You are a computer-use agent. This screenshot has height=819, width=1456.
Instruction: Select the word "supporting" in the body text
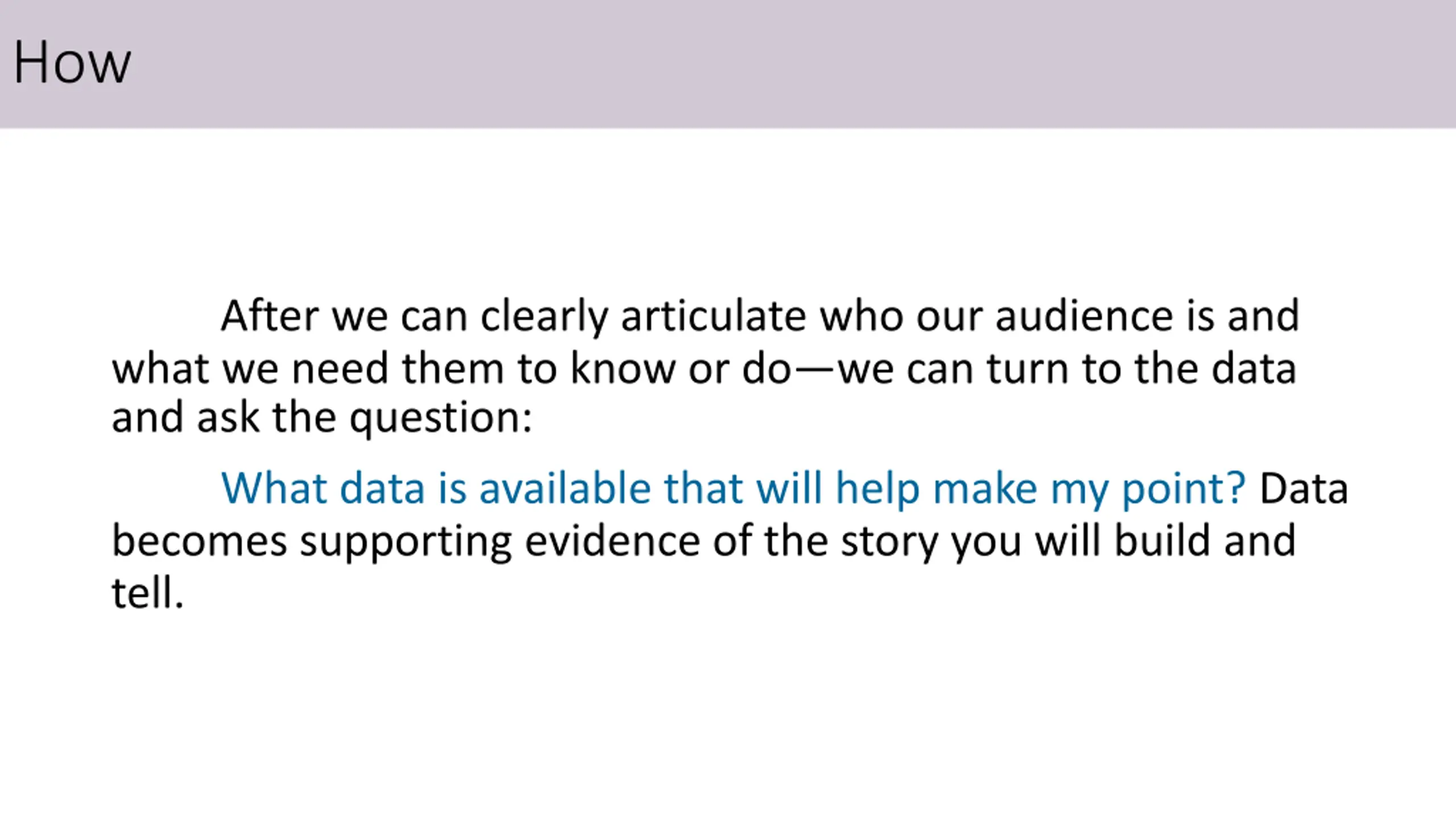pos(406,543)
